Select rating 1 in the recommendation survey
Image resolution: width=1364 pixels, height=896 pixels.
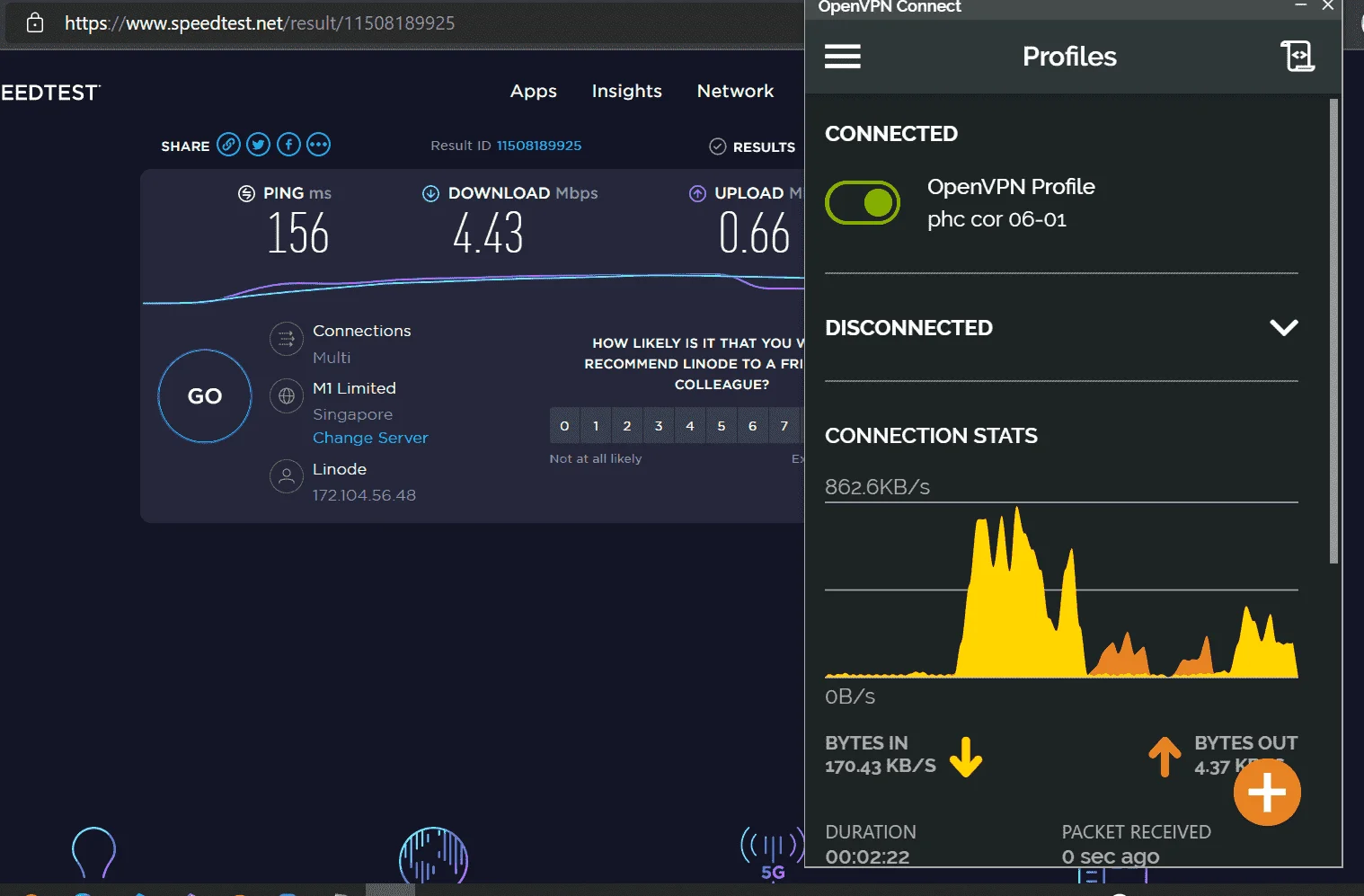pyautogui.click(x=596, y=426)
